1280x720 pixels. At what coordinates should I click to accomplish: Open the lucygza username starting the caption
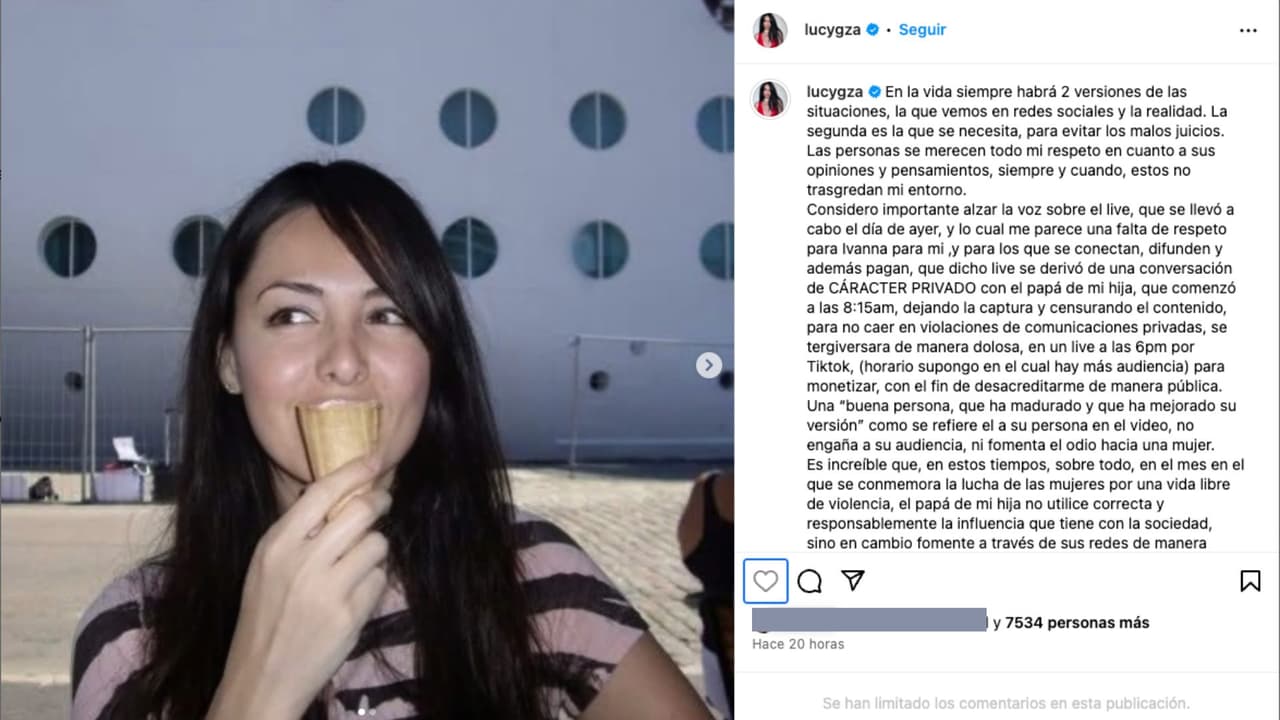[x=835, y=92]
